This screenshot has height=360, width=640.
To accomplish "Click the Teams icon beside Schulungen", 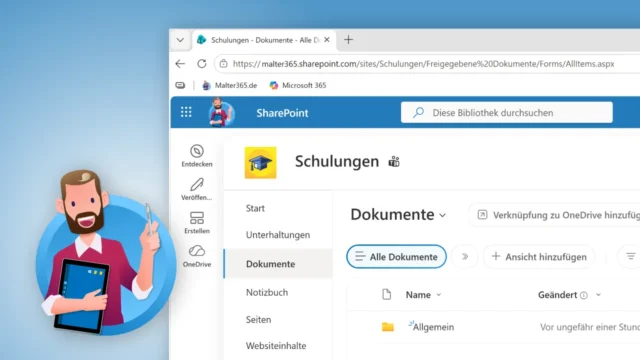I will (394, 162).
